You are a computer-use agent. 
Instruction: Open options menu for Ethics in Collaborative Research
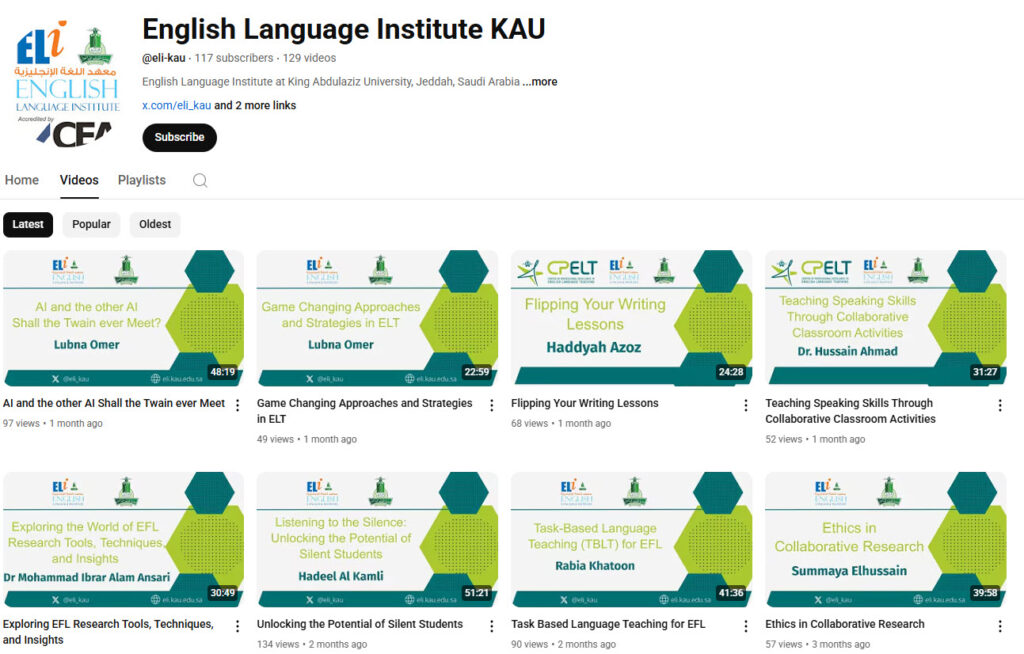pos(1000,626)
